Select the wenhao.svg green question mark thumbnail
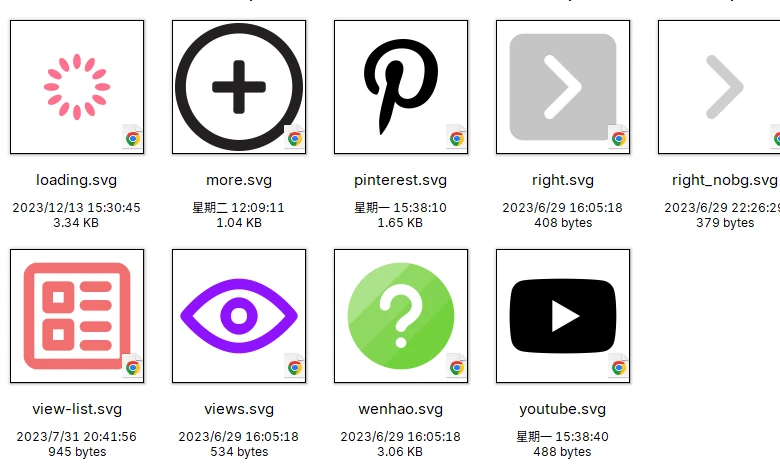Viewport: 780px width, 475px height. tap(401, 316)
